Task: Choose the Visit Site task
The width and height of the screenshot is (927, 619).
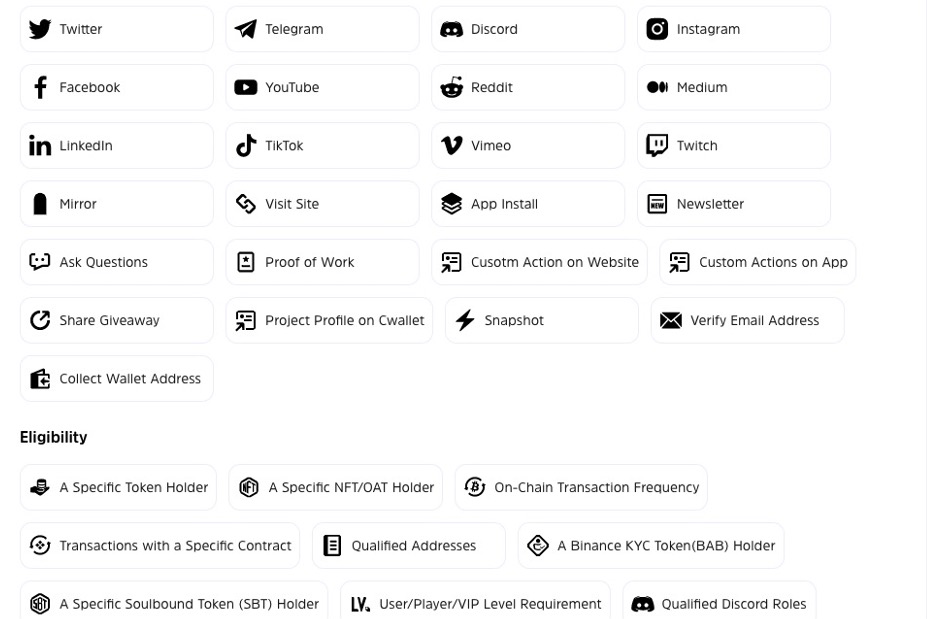Action: pyautogui.click(x=322, y=204)
